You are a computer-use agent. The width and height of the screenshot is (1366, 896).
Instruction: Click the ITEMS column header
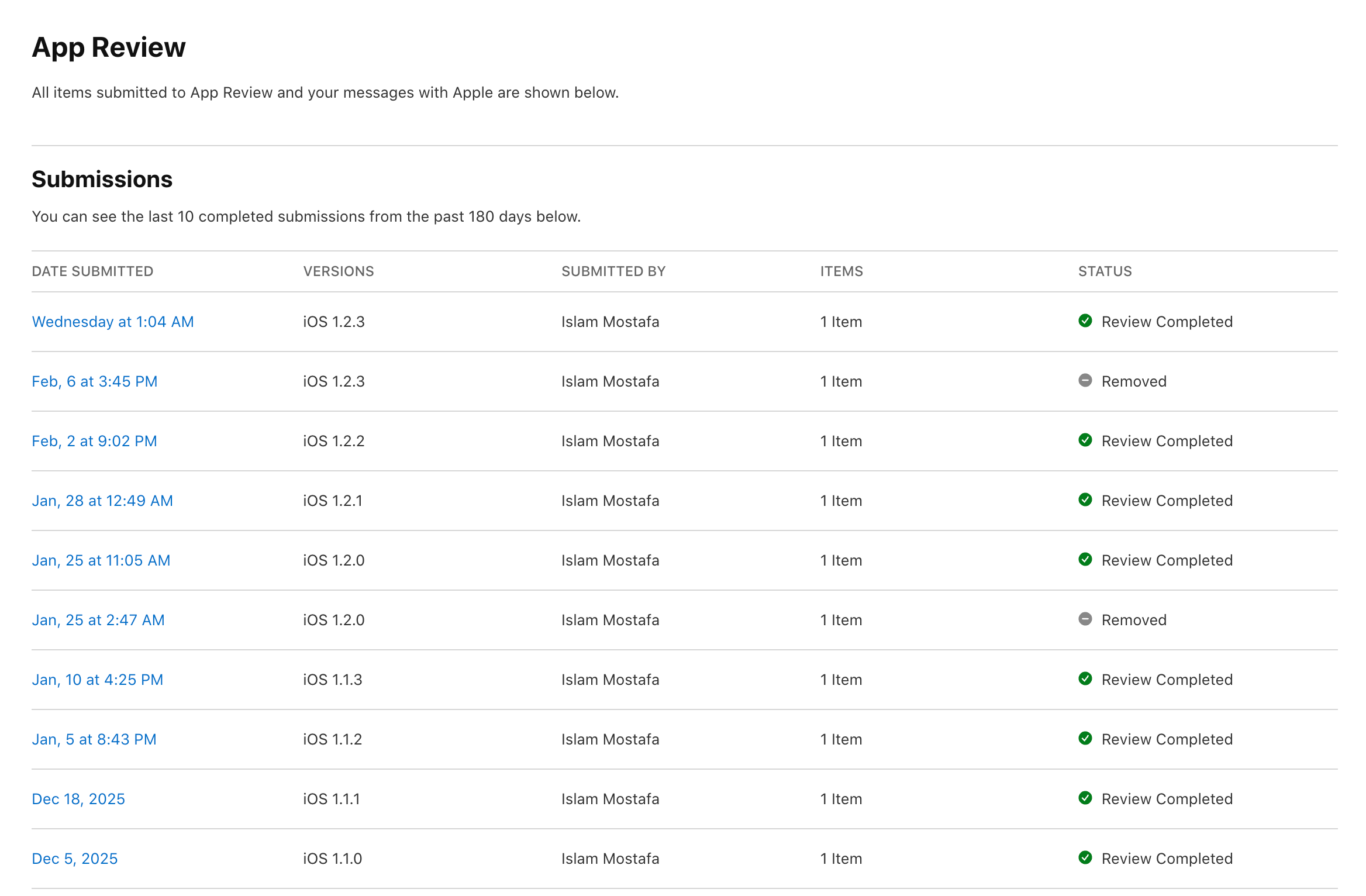tap(840, 271)
